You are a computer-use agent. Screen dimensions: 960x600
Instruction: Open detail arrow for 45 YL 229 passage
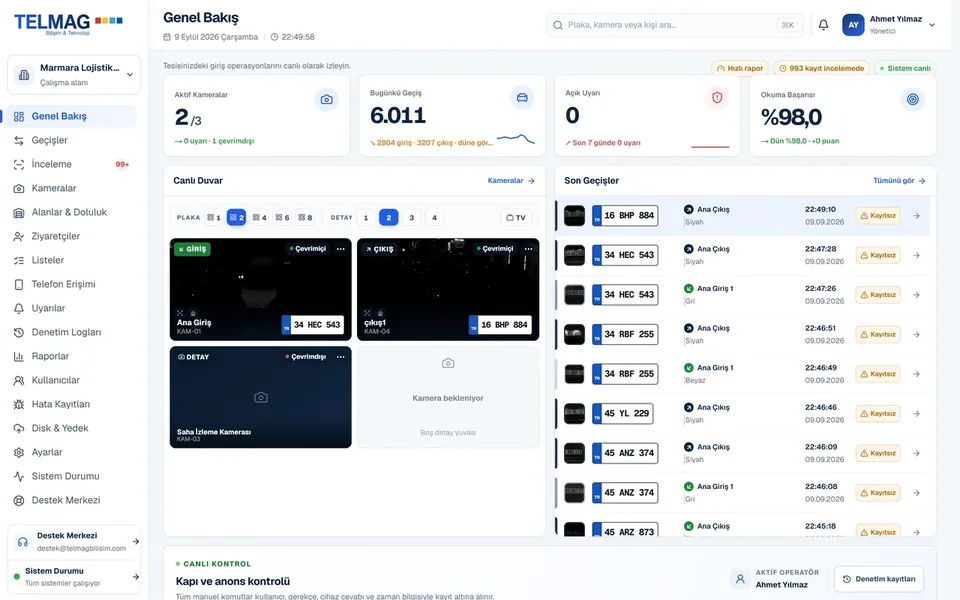pos(917,414)
